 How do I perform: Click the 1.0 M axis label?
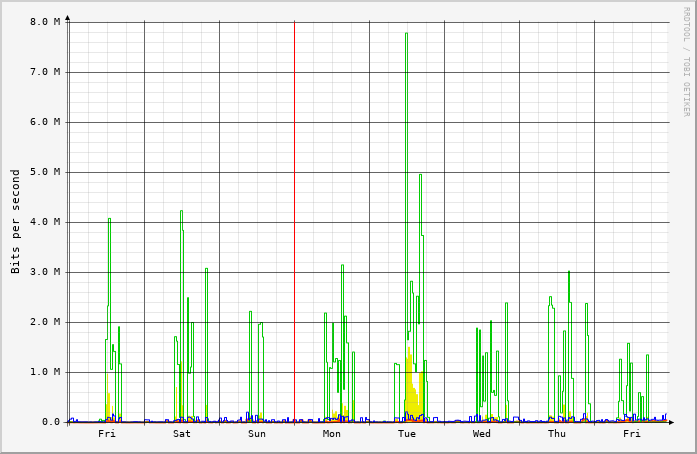point(45,372)
